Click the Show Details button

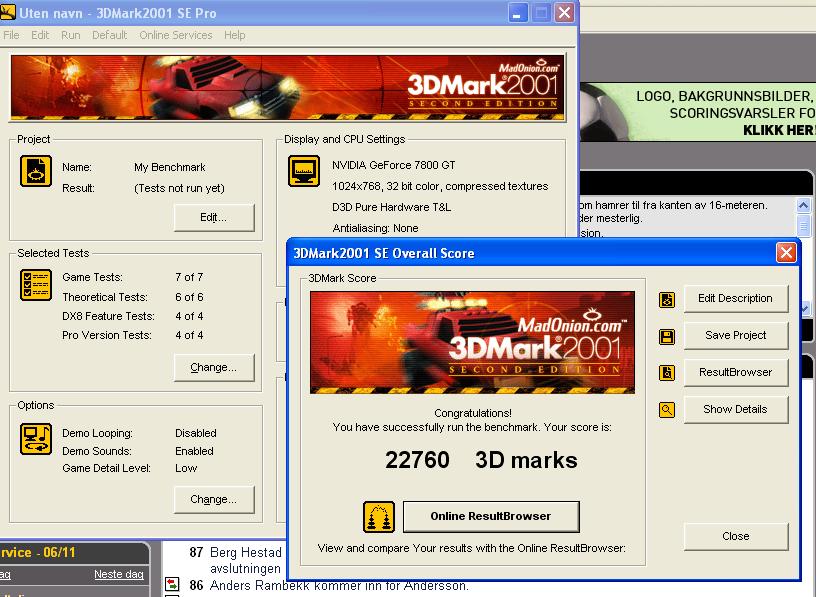[x=736, y=410]
